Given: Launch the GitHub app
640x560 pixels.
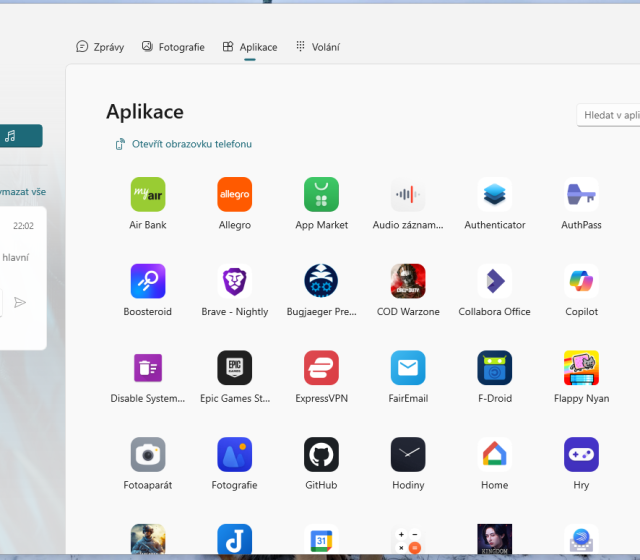Looking at the screenshot, I should point(321,455).
